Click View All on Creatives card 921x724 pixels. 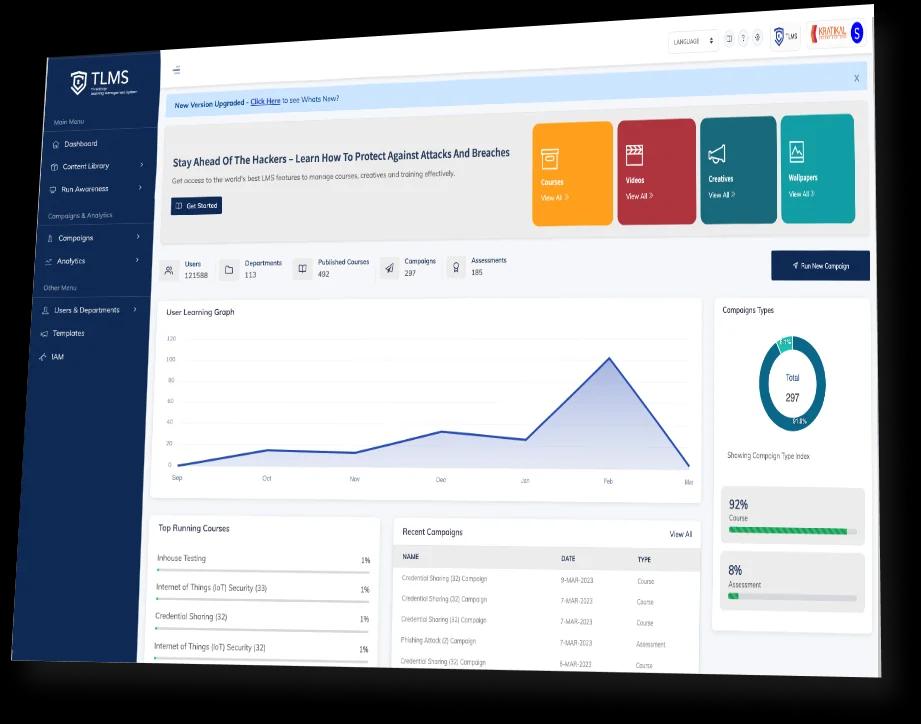(x=722, y=195)
